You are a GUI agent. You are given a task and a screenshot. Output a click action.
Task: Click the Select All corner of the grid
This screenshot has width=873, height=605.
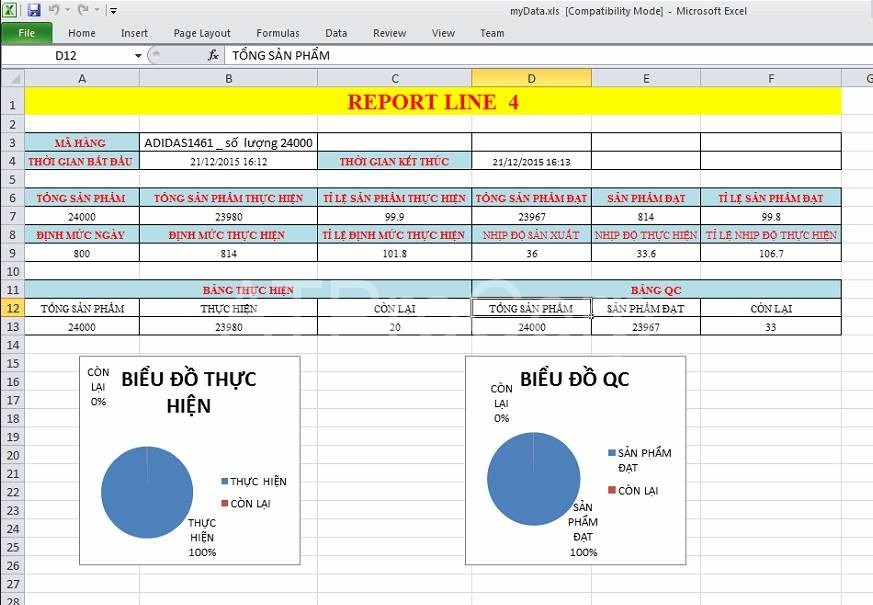click(11, 78)
